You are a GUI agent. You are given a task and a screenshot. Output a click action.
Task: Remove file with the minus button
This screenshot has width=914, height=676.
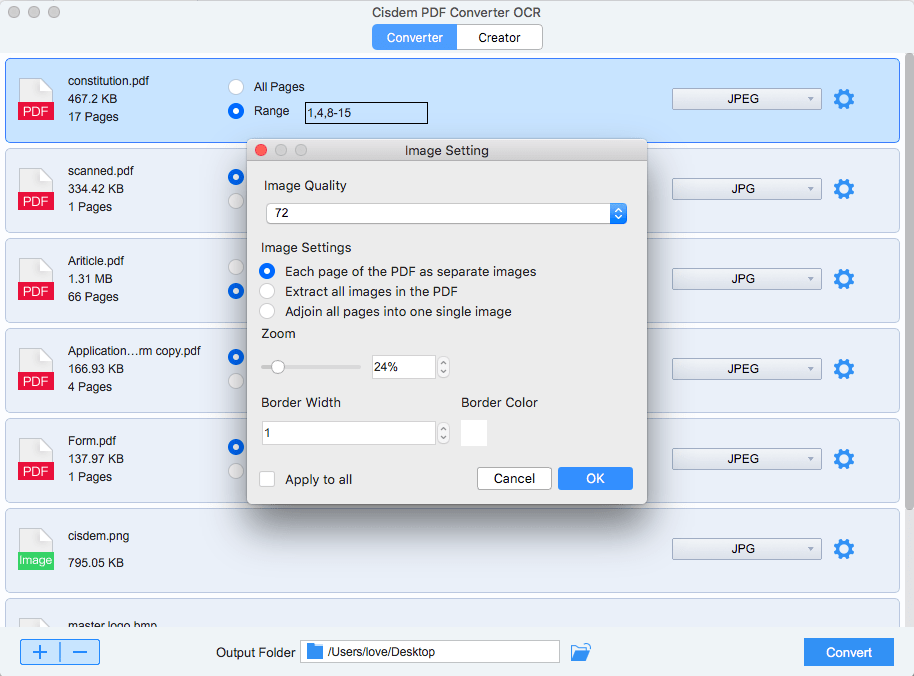pos(80,652)
